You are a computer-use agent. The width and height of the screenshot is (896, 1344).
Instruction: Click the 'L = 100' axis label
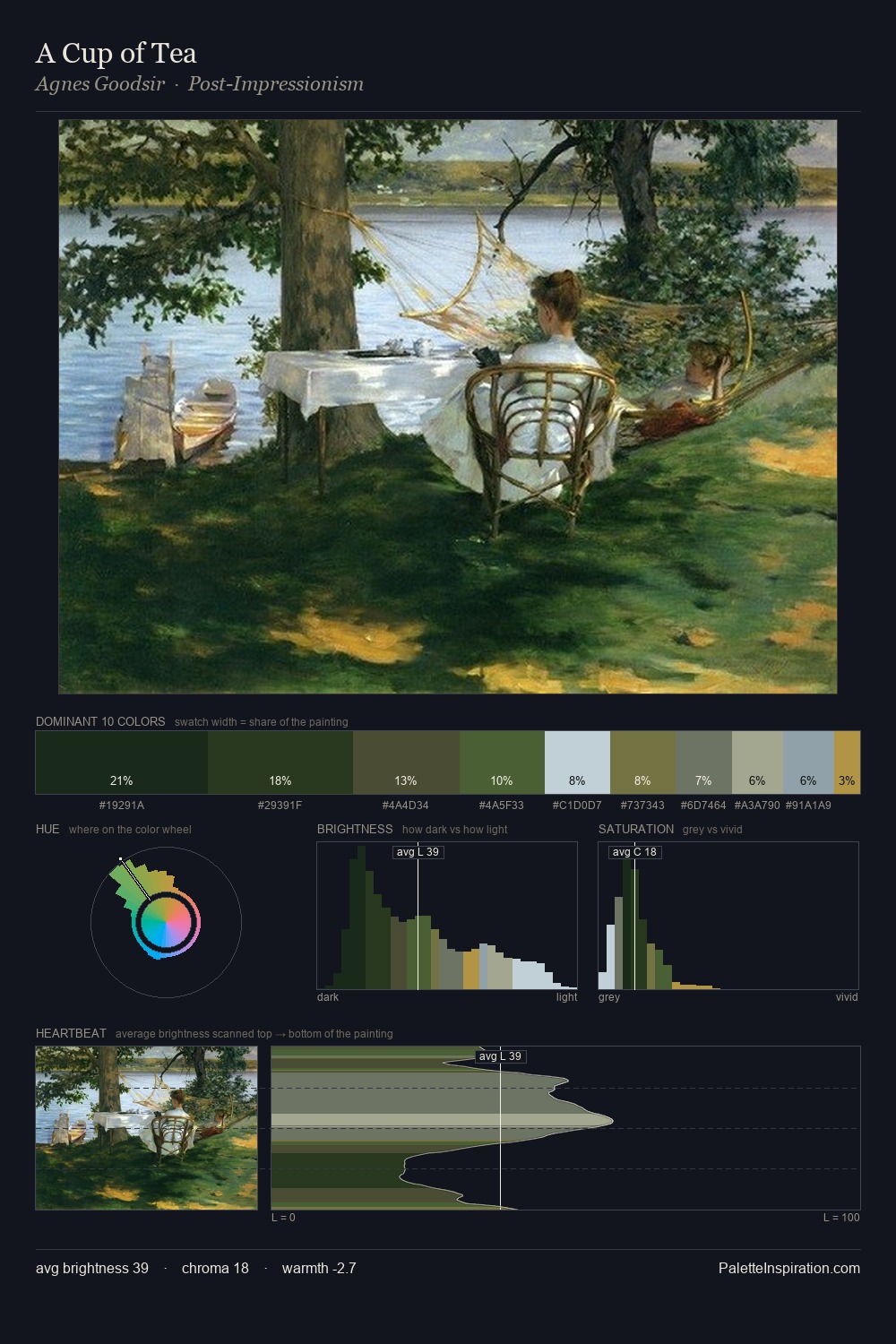pos(841,1218)
